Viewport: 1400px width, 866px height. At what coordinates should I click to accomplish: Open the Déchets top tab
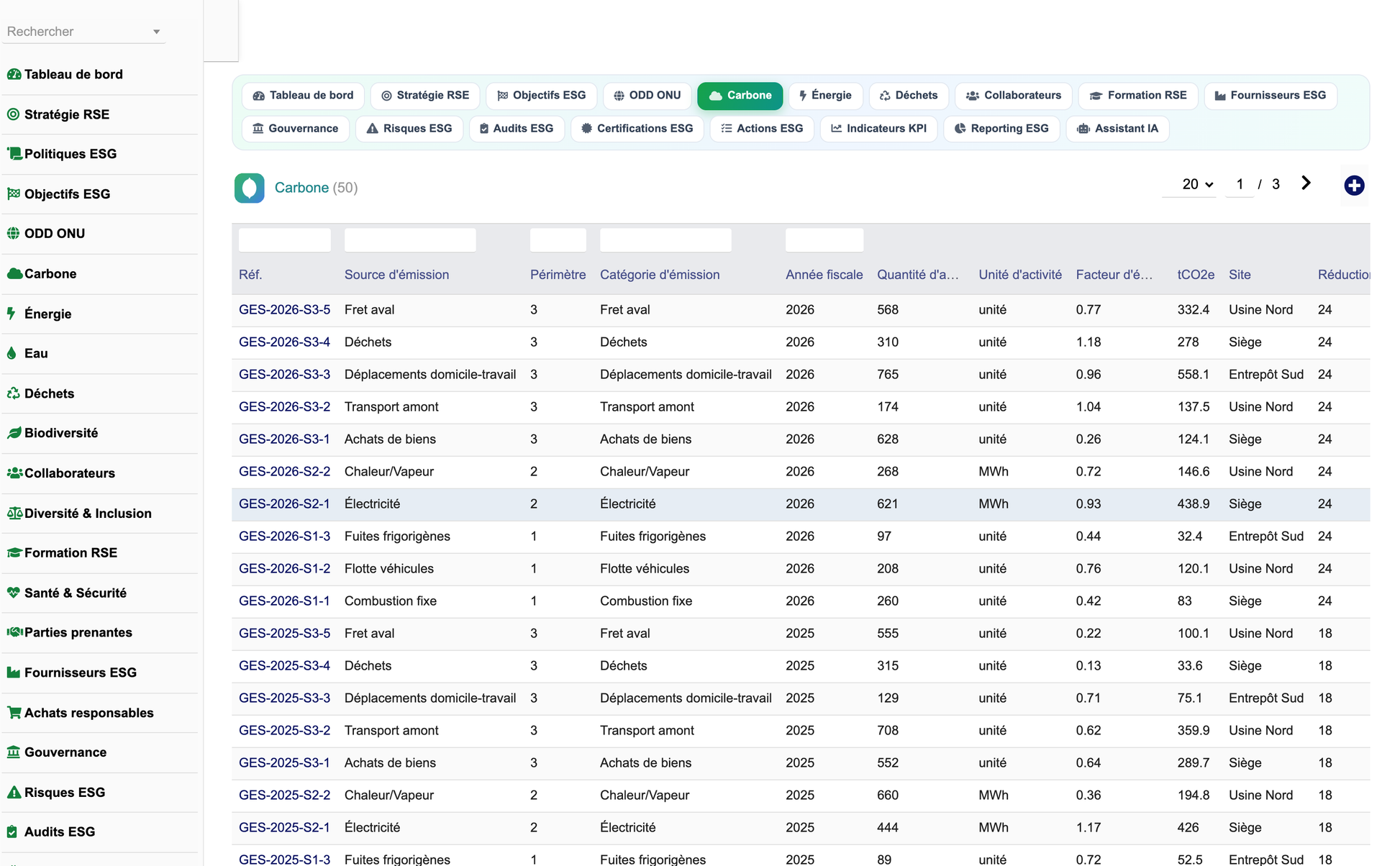[909, 96]
